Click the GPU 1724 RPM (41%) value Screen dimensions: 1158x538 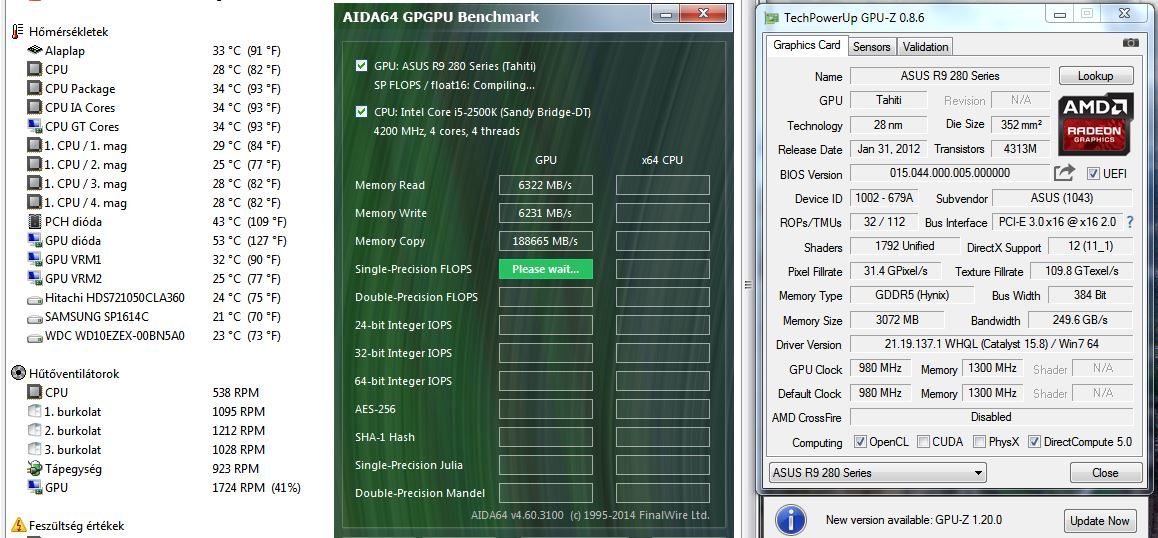coord(256,487)
